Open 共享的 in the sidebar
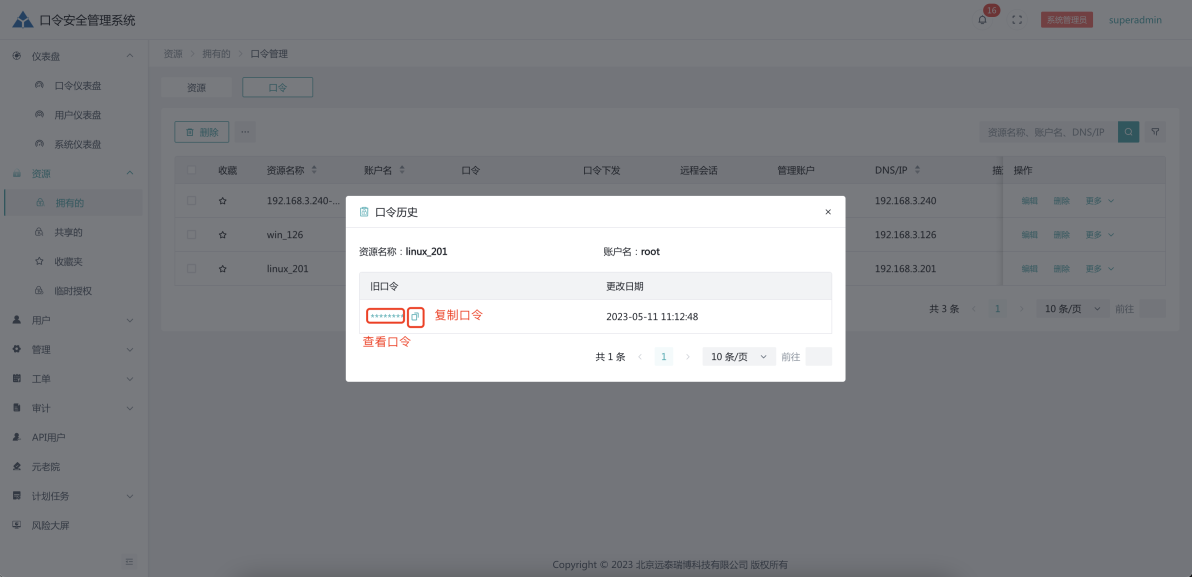1192x577 pixels. pos(69,232)
